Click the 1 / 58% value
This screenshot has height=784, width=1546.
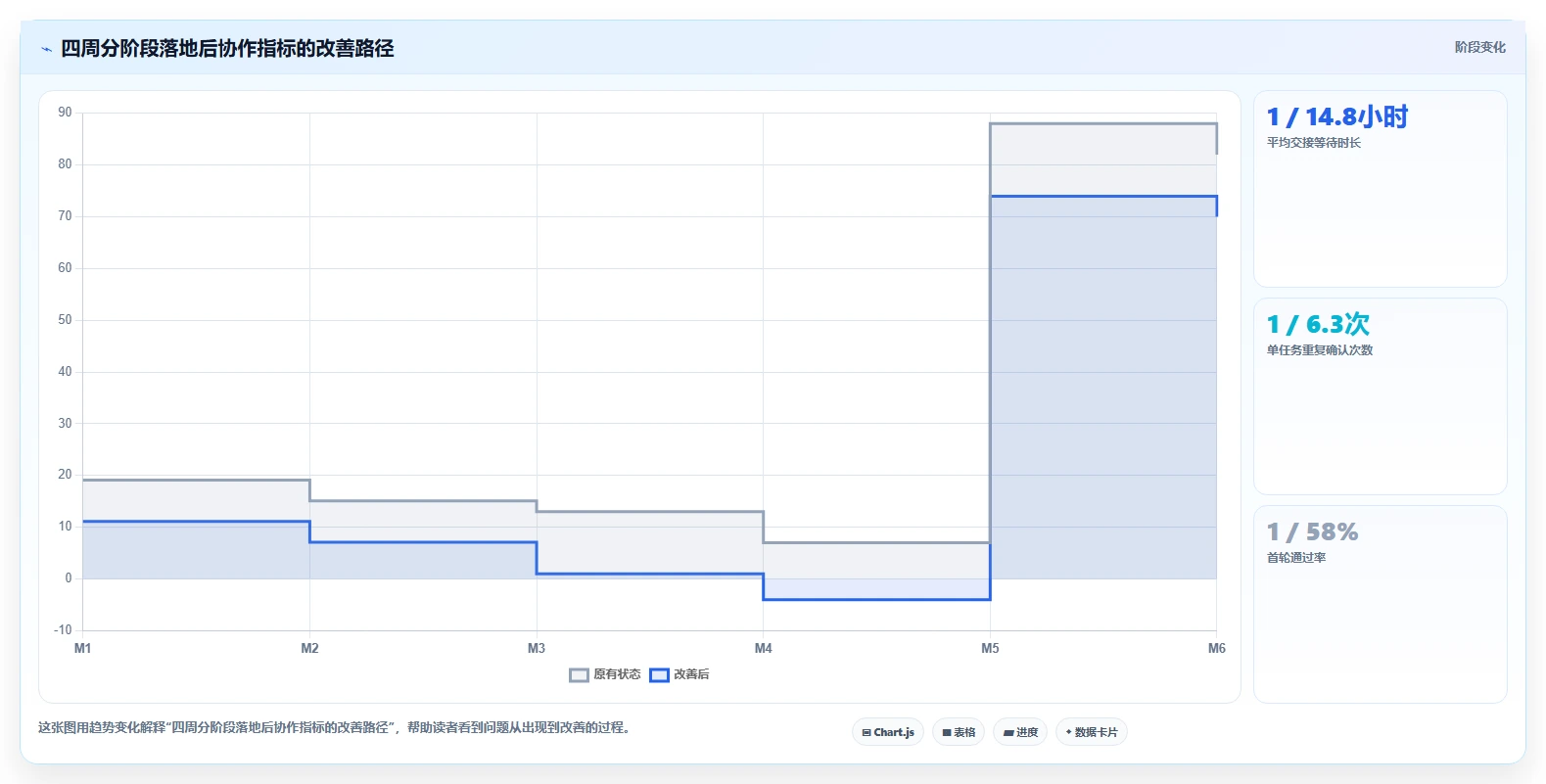(1312, 532)
